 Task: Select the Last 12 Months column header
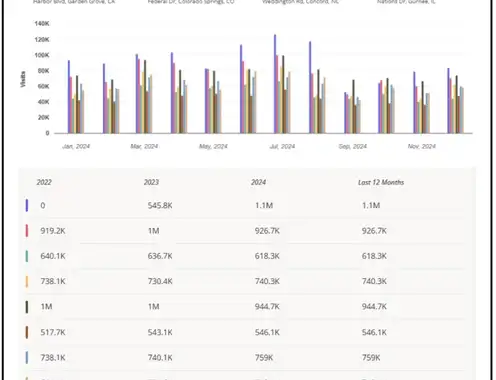click(x=381, y=182)
